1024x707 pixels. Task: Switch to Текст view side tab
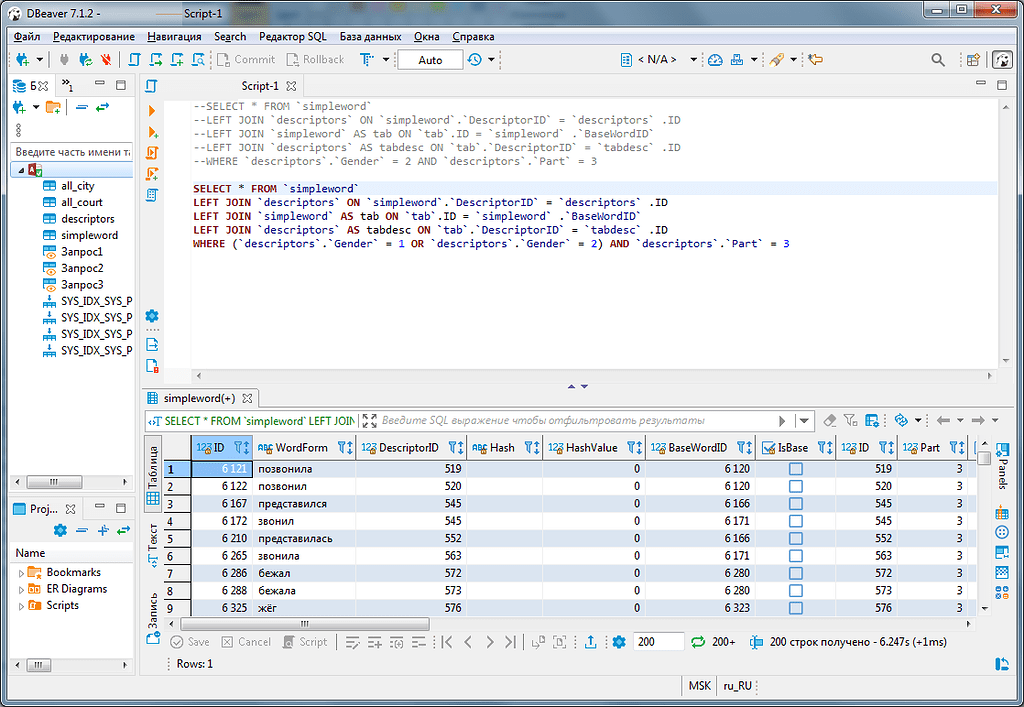pos(153,544)
